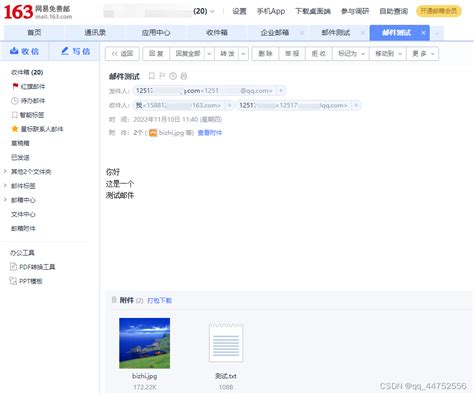Switch to the 通讯录 tab

[x=95, y=33]
